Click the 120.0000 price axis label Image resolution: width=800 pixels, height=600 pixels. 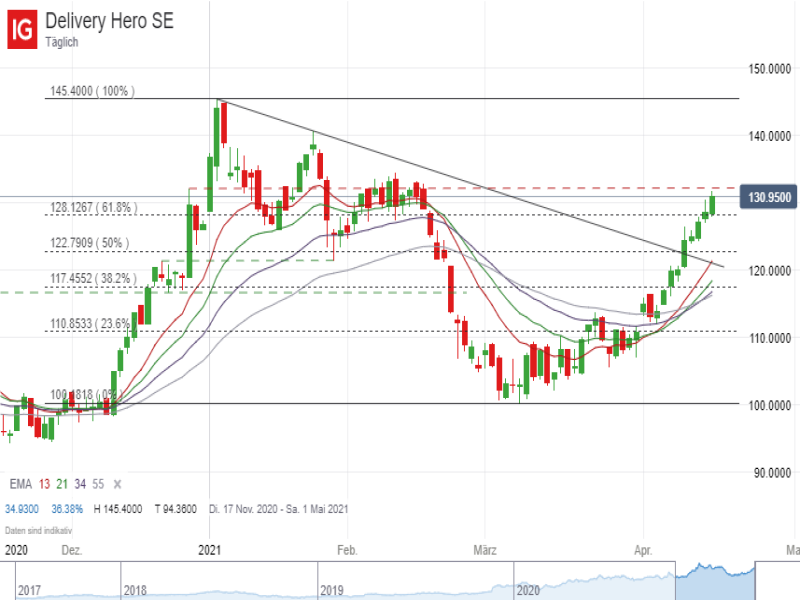point(769,271)
